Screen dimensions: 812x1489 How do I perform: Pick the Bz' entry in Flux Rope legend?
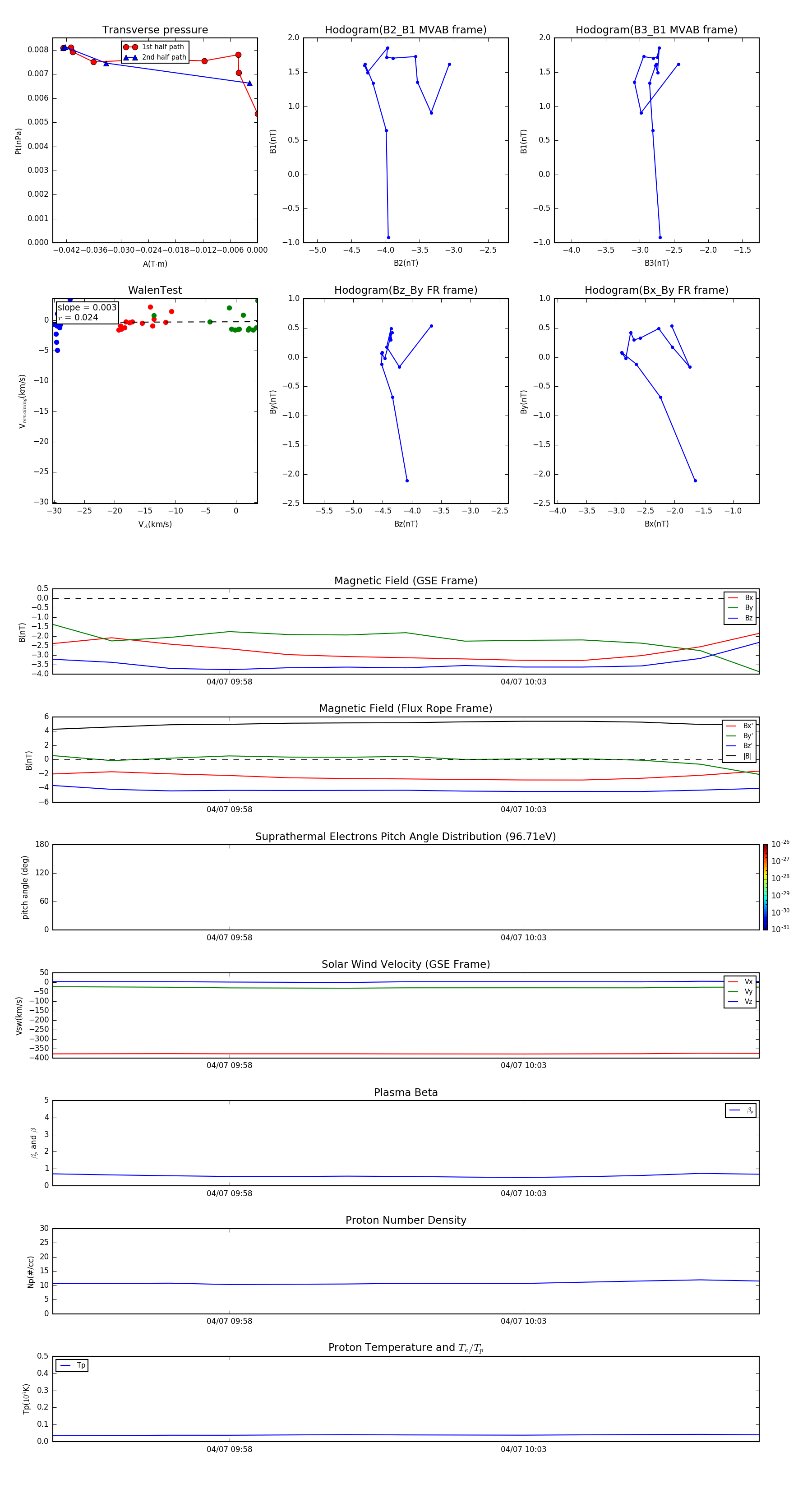coord(740,746)
